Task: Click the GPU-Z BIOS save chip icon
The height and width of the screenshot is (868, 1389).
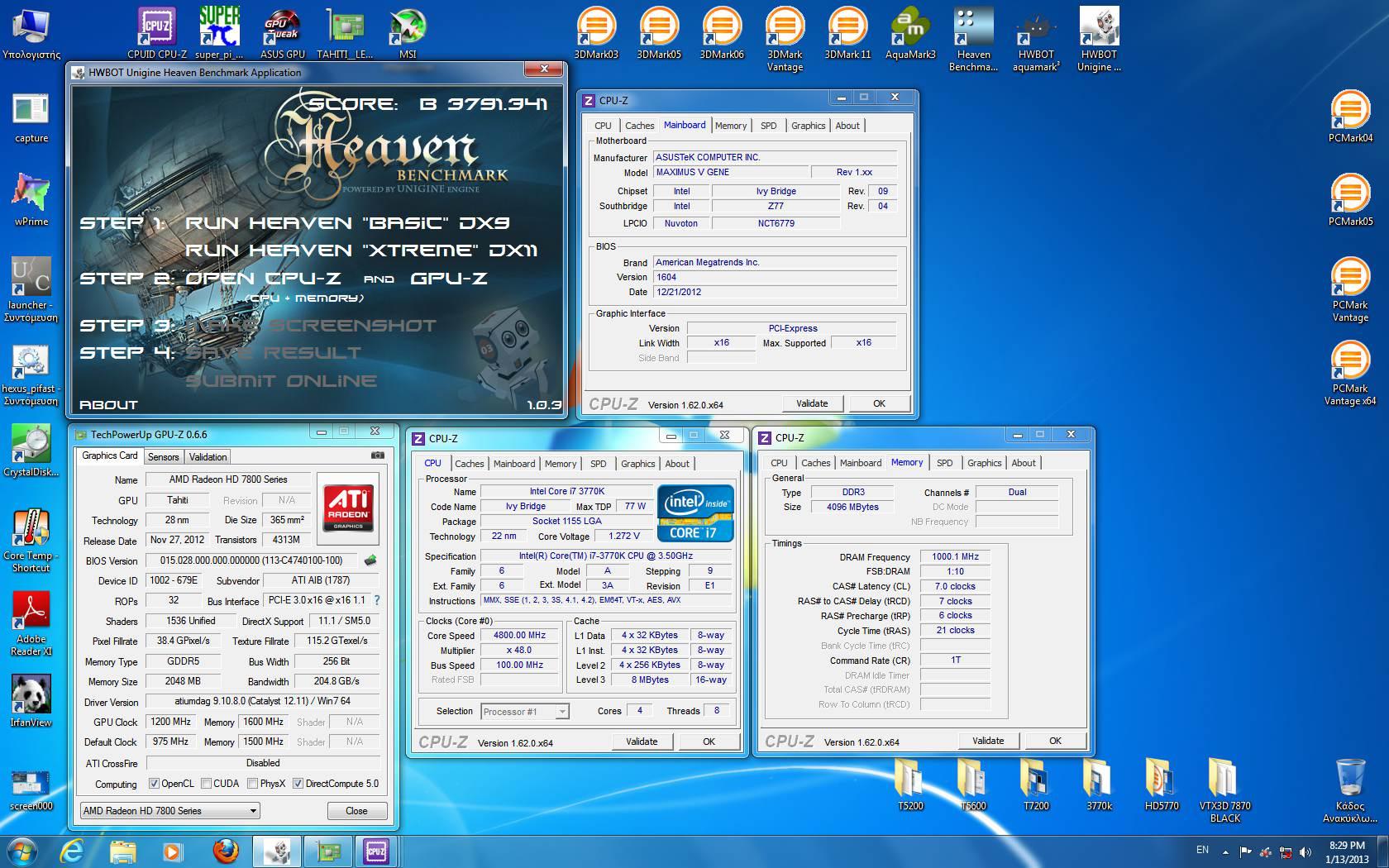Action: pyautogui.click(x=370, y=560)
